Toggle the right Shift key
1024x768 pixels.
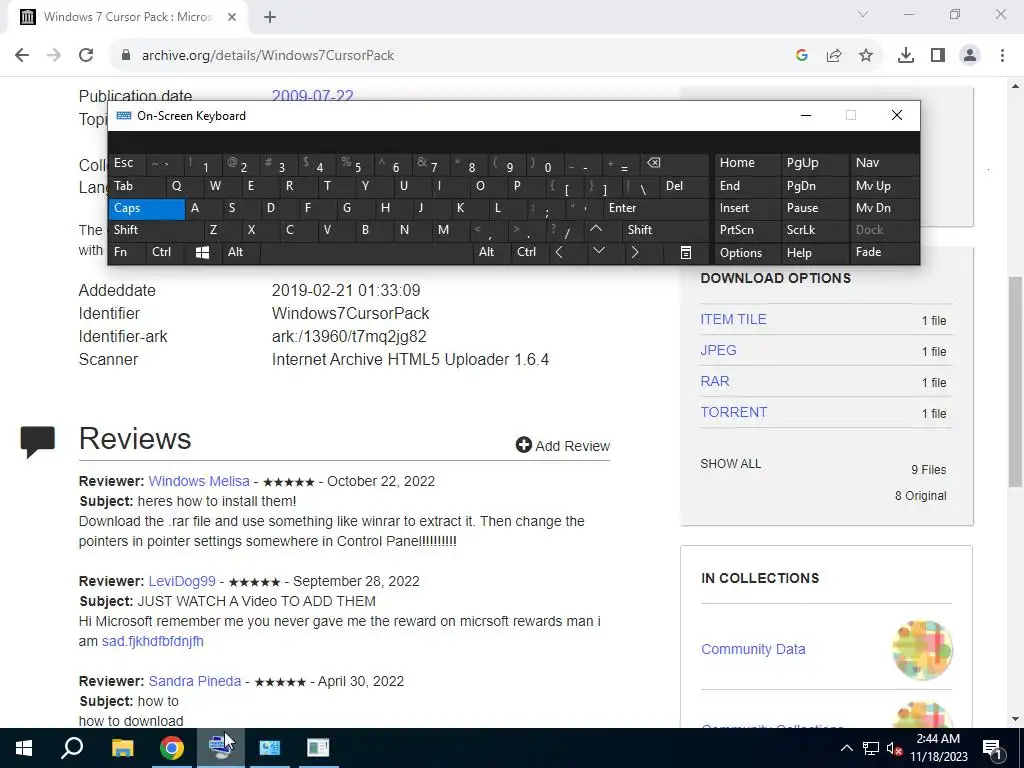665,230
